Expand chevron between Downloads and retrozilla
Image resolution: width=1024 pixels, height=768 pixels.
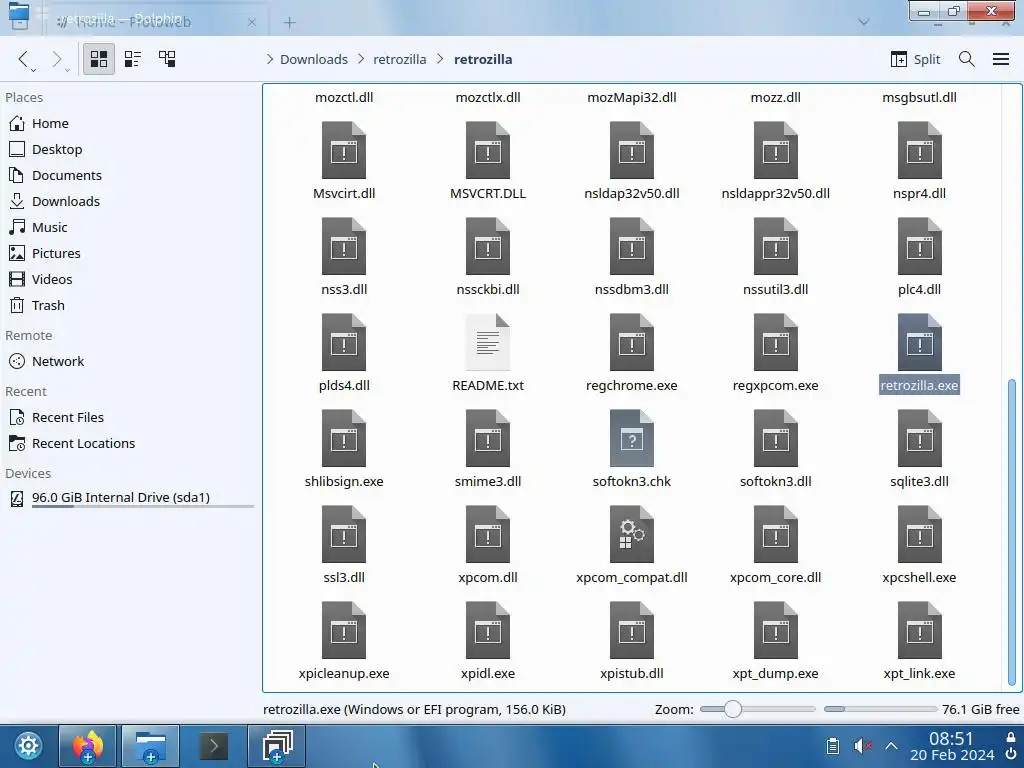pyautogui.click(x=361, y=59)
